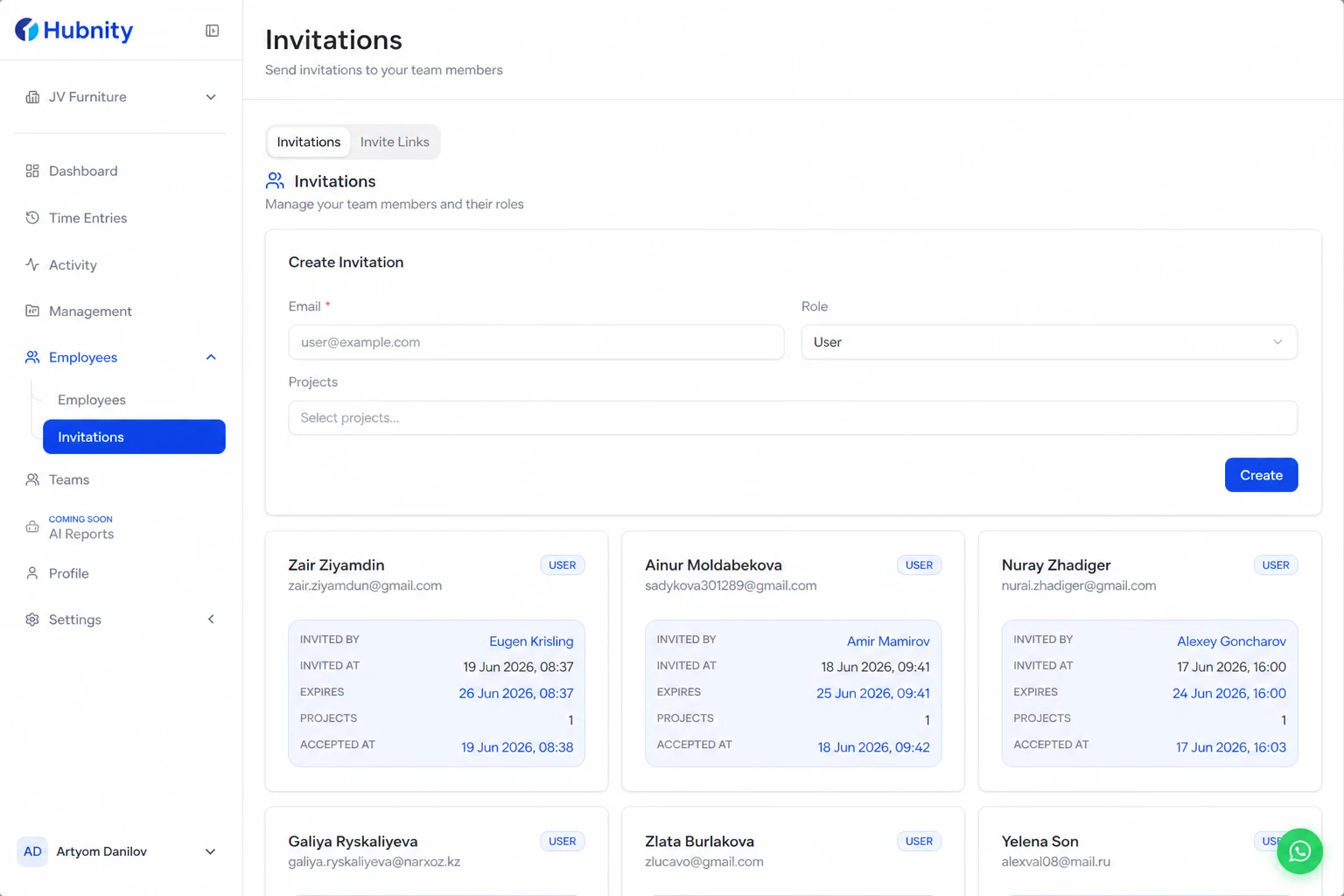Click the Nuray Zhadiger card name

pyautogui.click(x=1056, y=565)
